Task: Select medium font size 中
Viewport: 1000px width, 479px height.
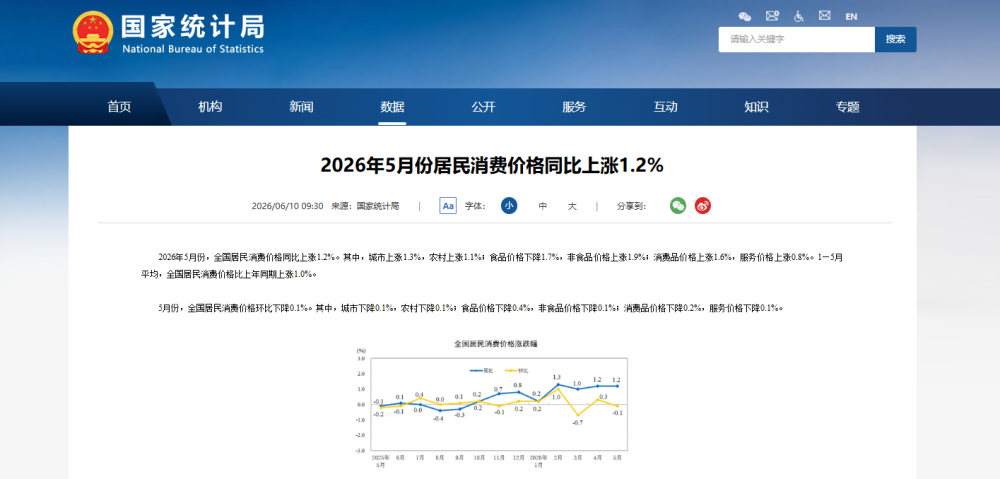Action: [543, 206]
